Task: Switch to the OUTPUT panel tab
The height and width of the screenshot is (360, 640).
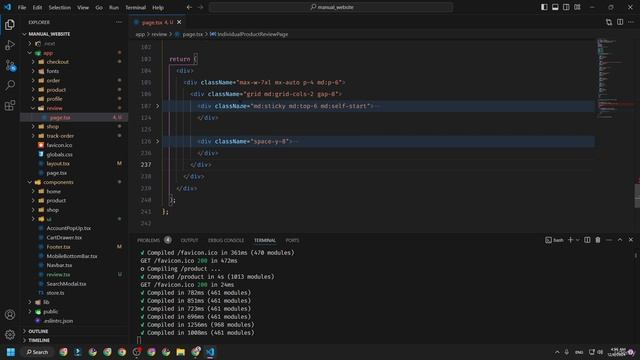Action: coord(189,240)
